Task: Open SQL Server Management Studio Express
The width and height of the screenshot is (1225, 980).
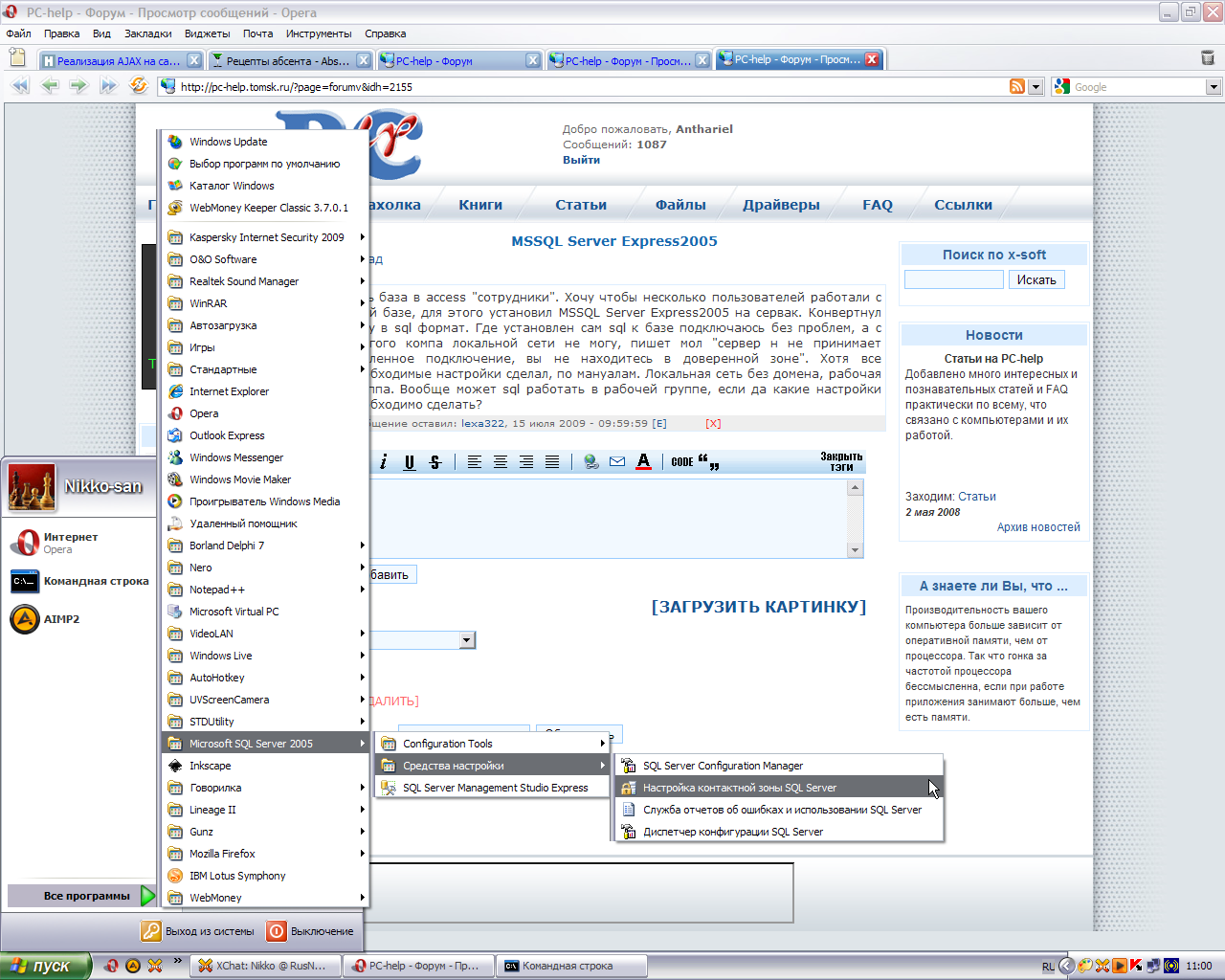Action: point(493,788)
